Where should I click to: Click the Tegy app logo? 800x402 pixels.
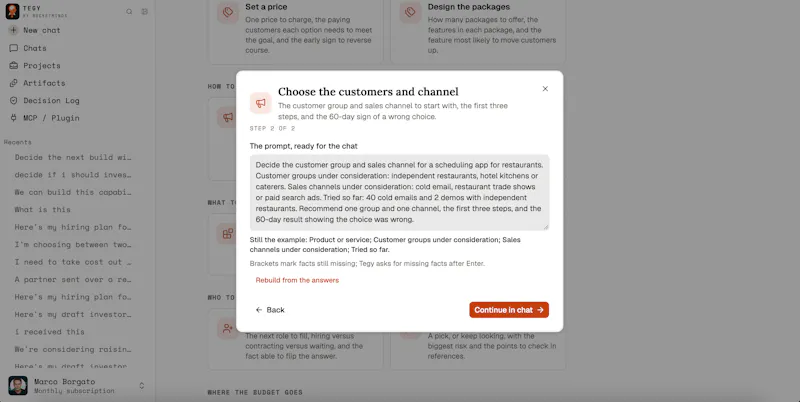[12, 11]
